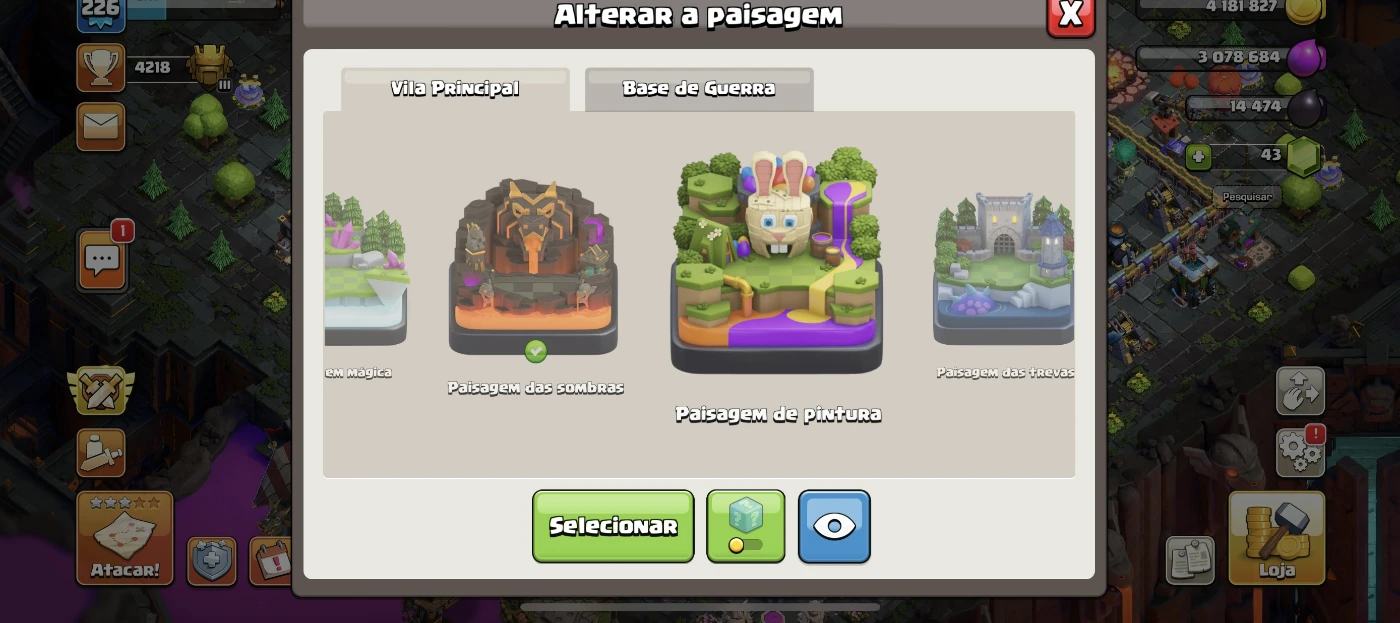Image resolution: width=1400 pixels, height=623 pixels.
Task: Open the clan war crossed swords icon
Action: point(100,390)
